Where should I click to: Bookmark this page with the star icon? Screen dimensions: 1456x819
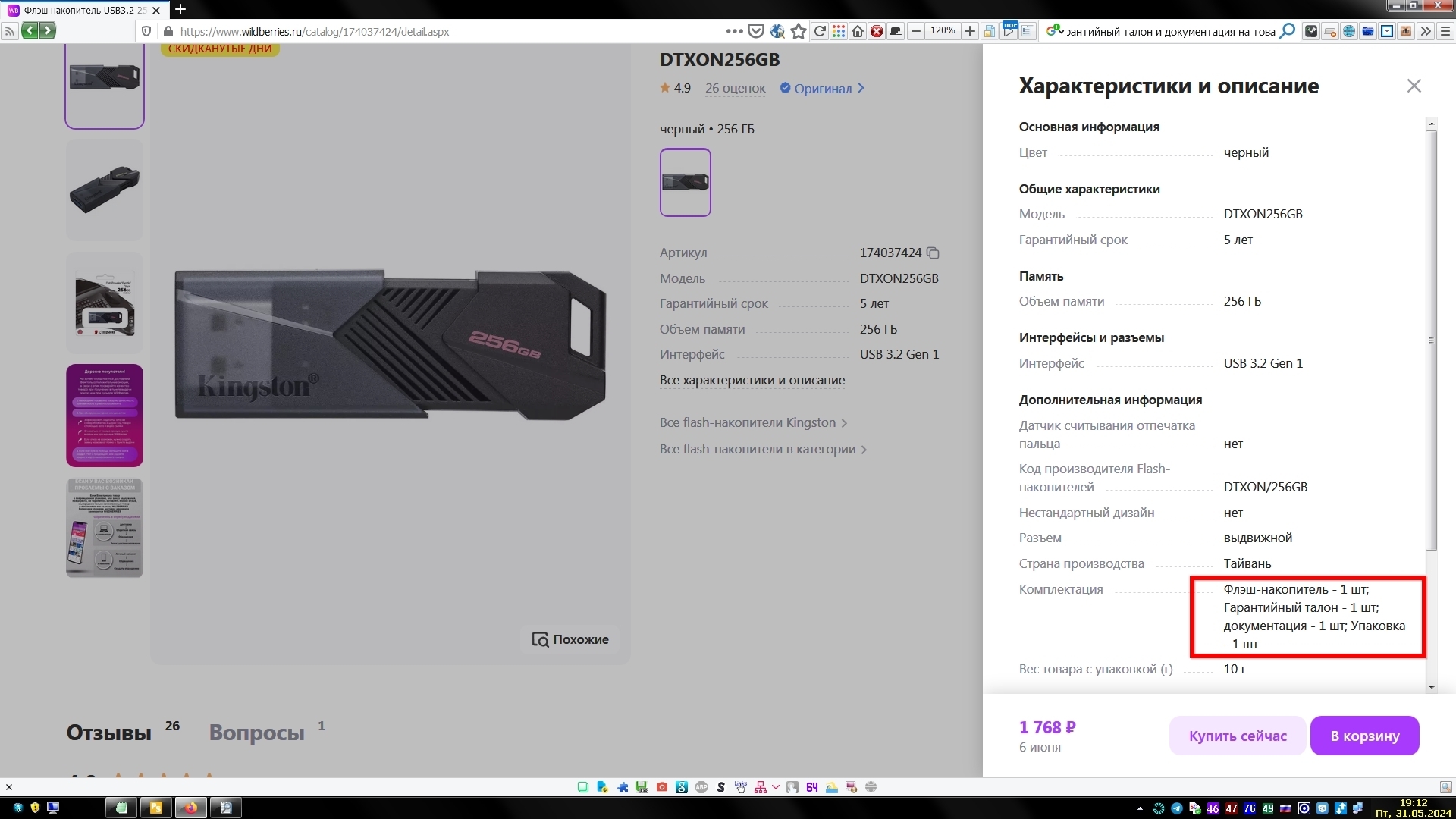tap(799, 31)
